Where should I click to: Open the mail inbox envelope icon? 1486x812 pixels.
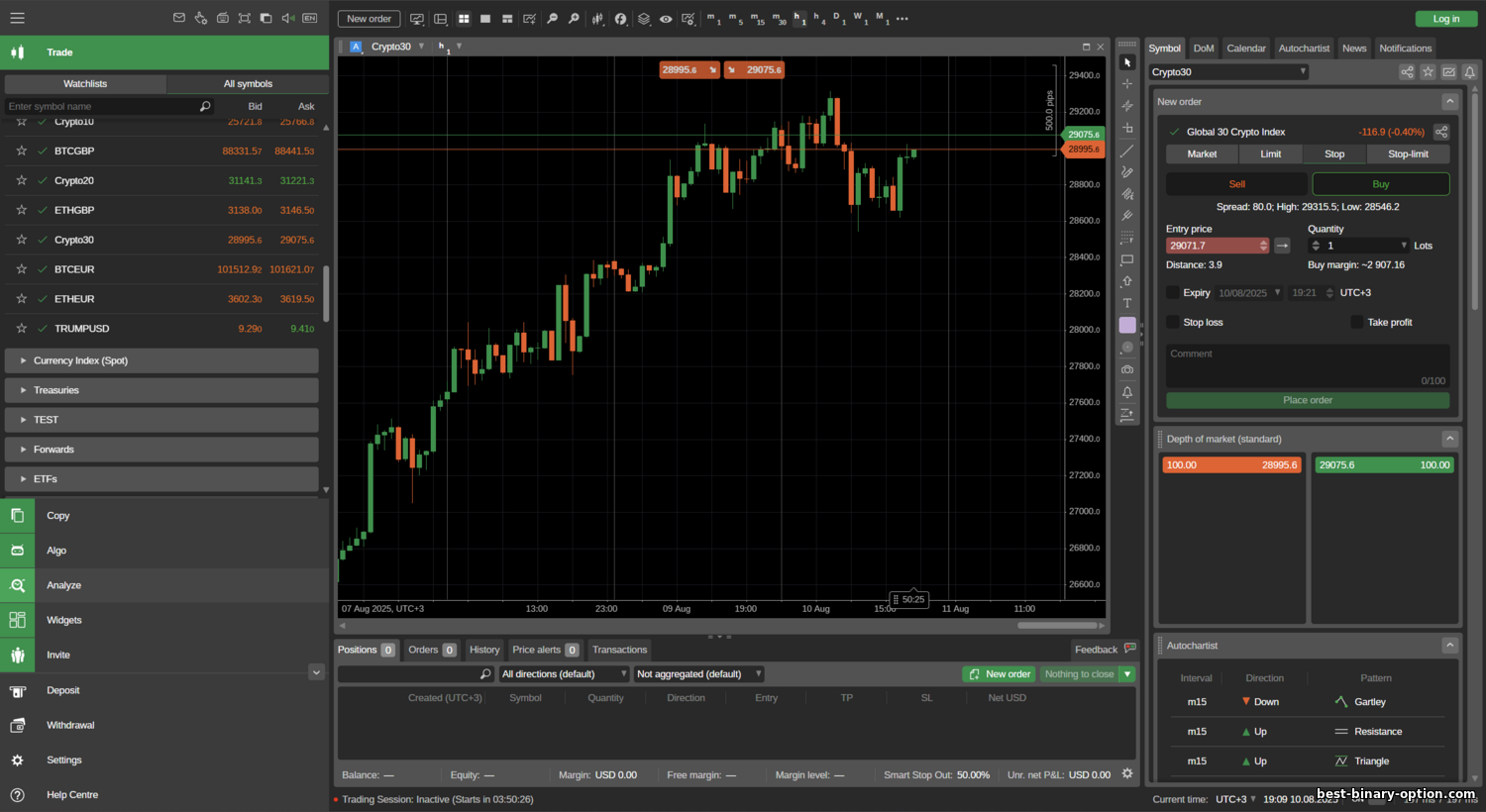point(179,18)
